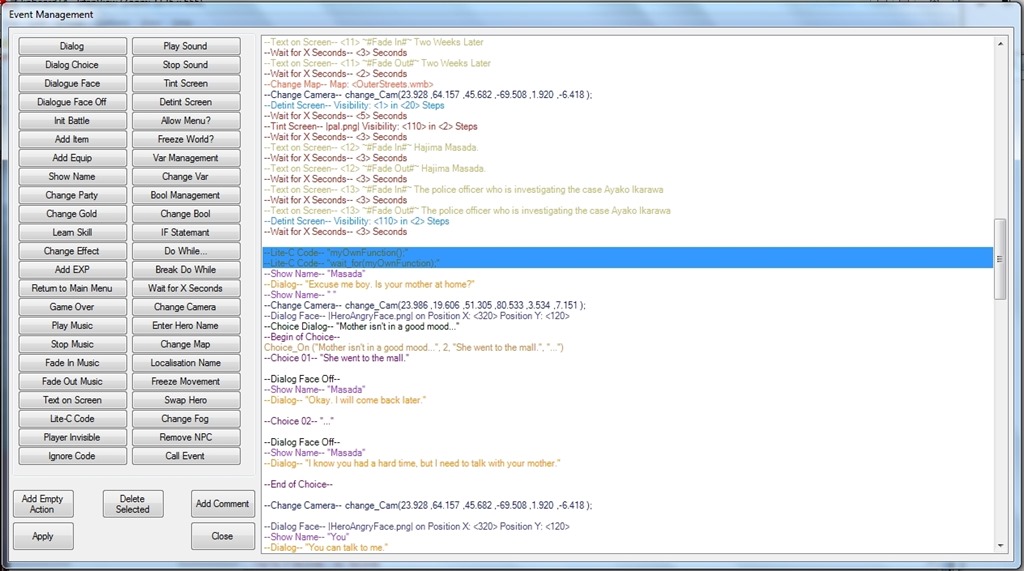Click the scrollbar up arrow
The width and height of the screenshot is (1024, 571).
click(1001, 44)
